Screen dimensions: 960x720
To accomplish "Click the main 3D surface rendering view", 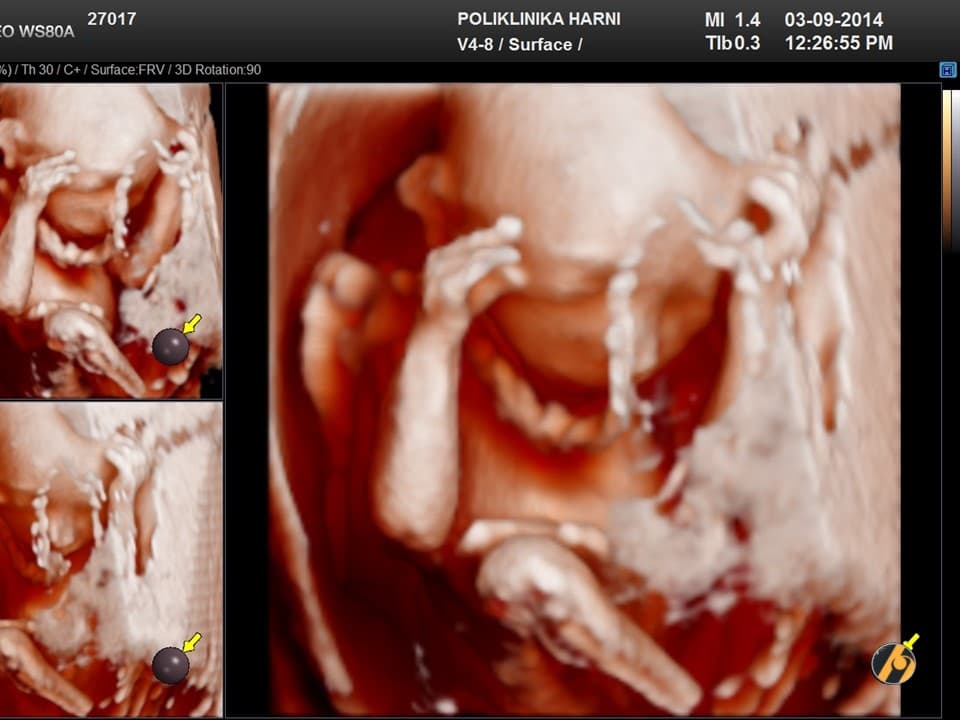I will coord(585,400).
